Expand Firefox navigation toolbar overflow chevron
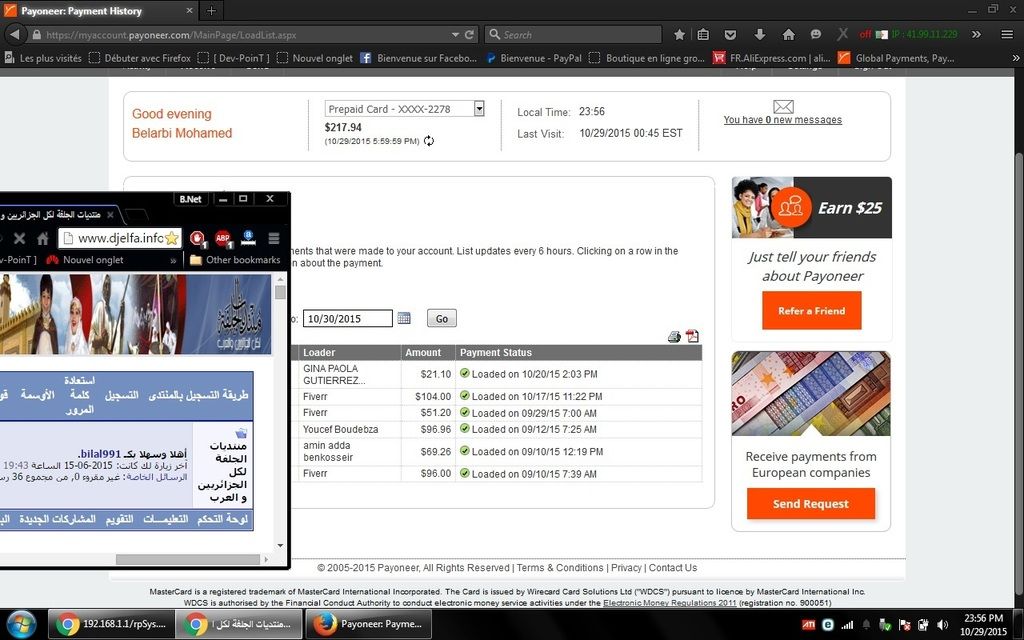This screenshot has width=1024, height=640. pos(976,35)
